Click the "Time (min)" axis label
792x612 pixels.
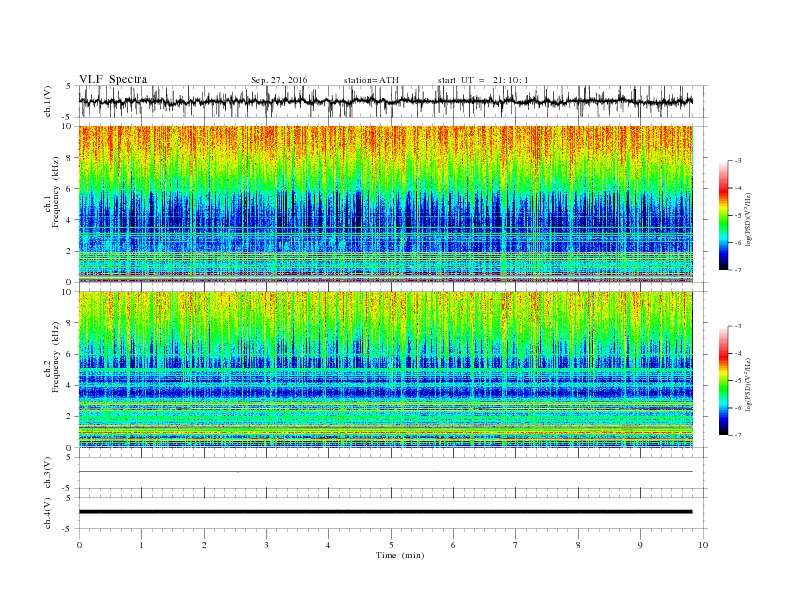pyautogui.click(x=400, y=555)
